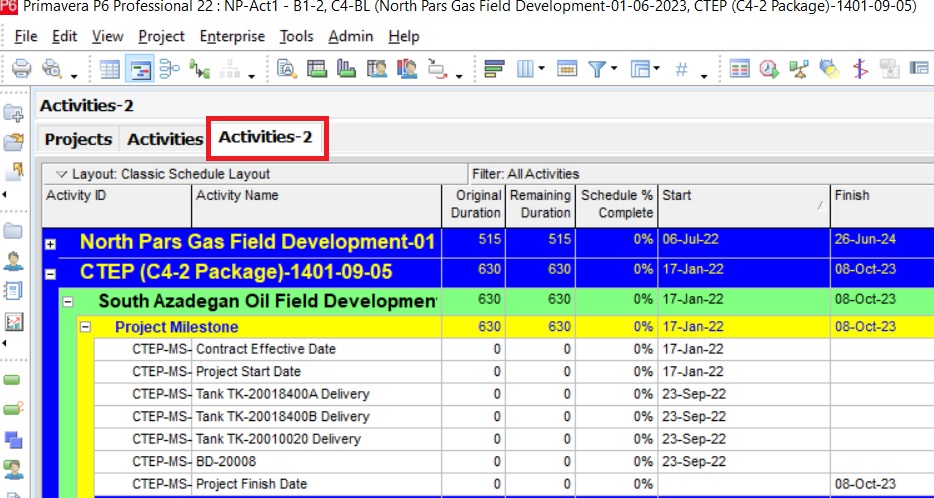Open dropdown arrow after the WBS chart icon
The image size is (934, 498).
click(x=251, y=76)
